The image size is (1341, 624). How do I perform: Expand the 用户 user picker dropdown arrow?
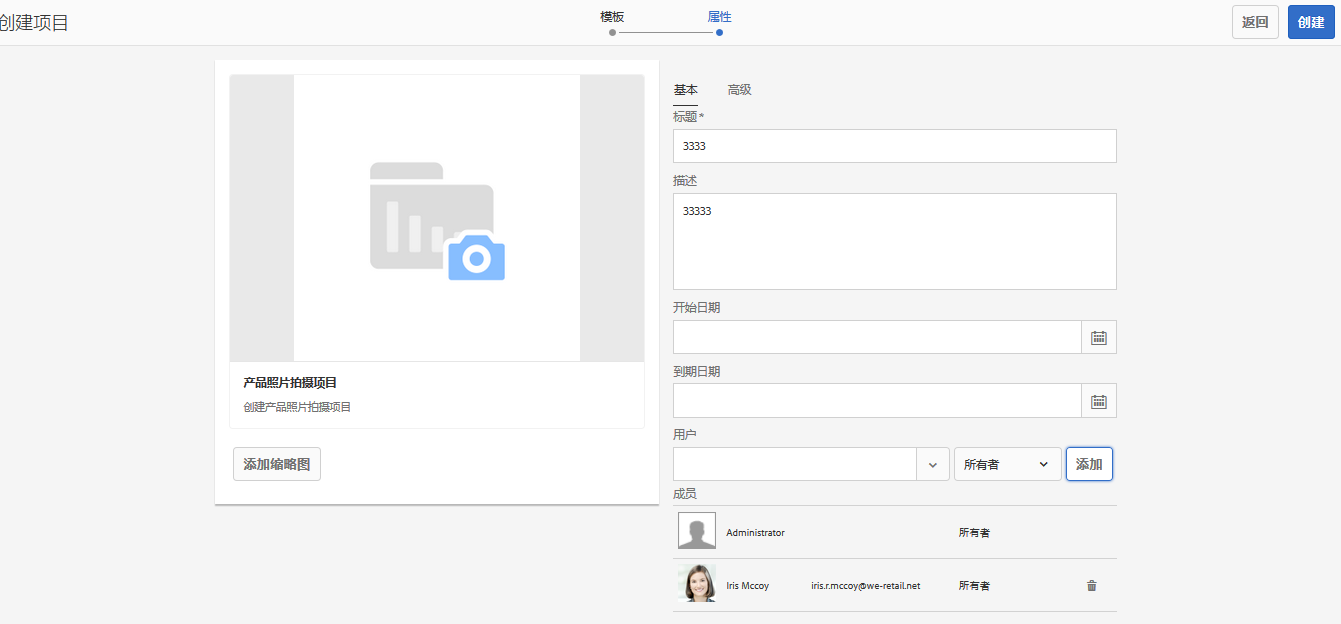pyautogui.click(x=933, y=464)
